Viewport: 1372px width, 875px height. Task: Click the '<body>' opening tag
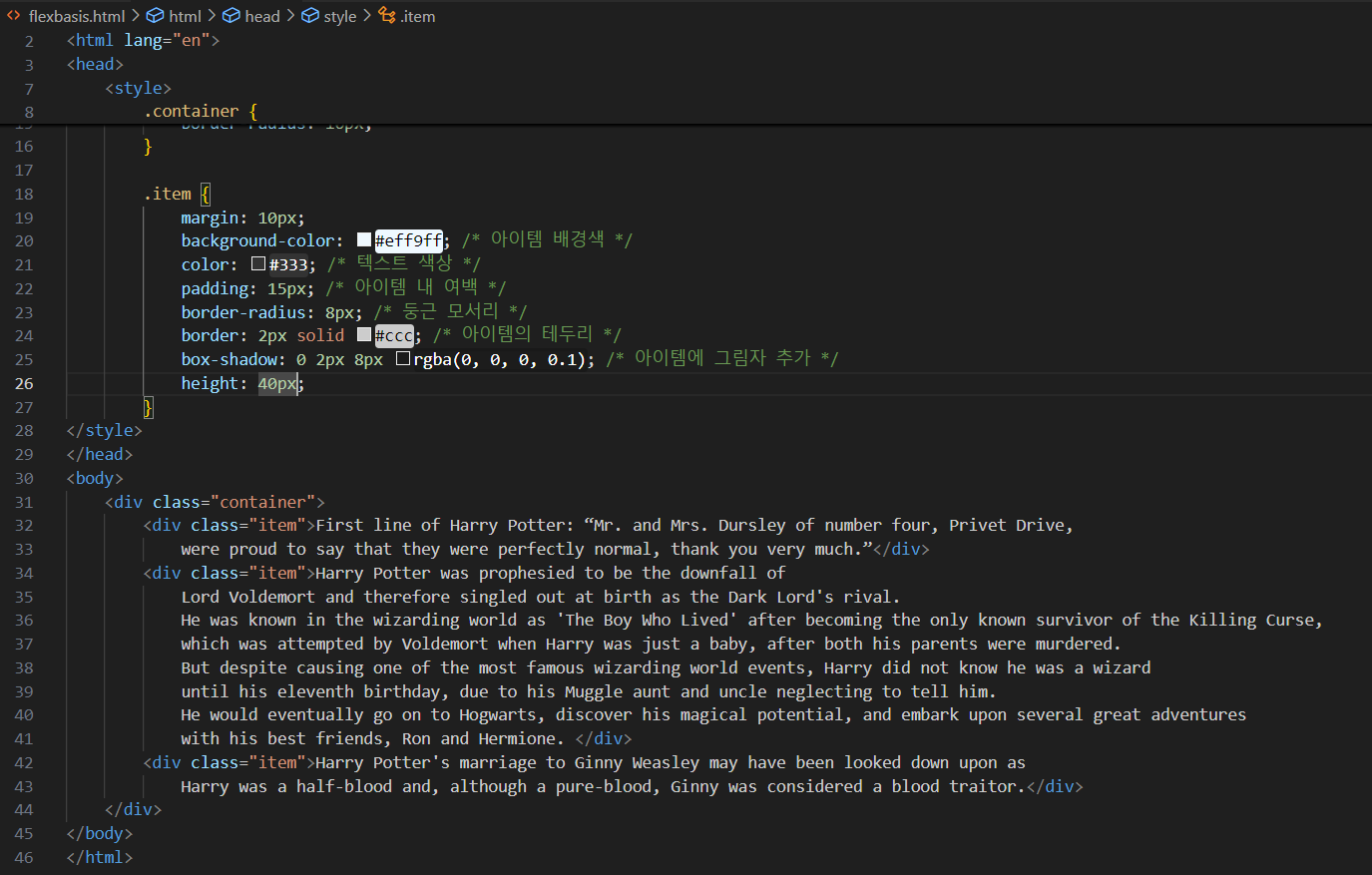95,479
